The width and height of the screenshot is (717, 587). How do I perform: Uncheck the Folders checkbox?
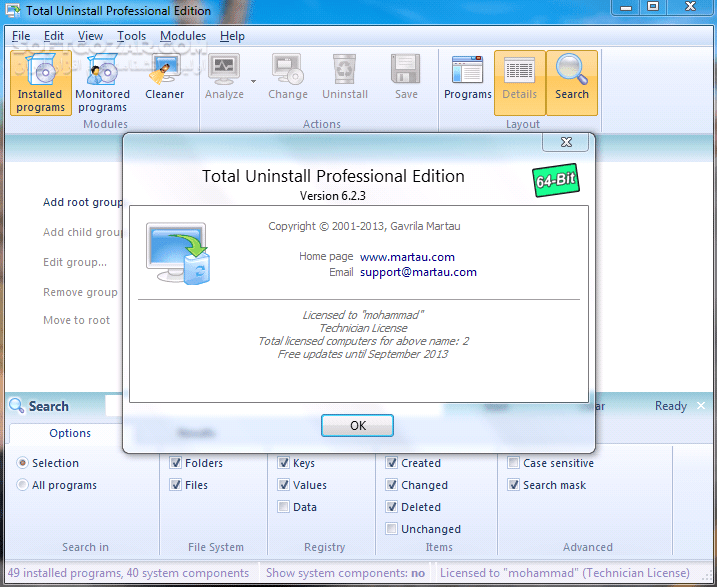[x=176, y=463]
